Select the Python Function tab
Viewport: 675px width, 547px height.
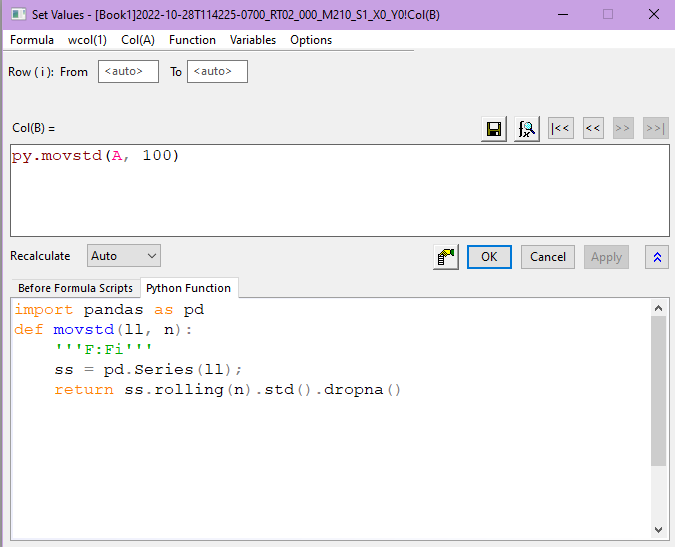(188, 288)
